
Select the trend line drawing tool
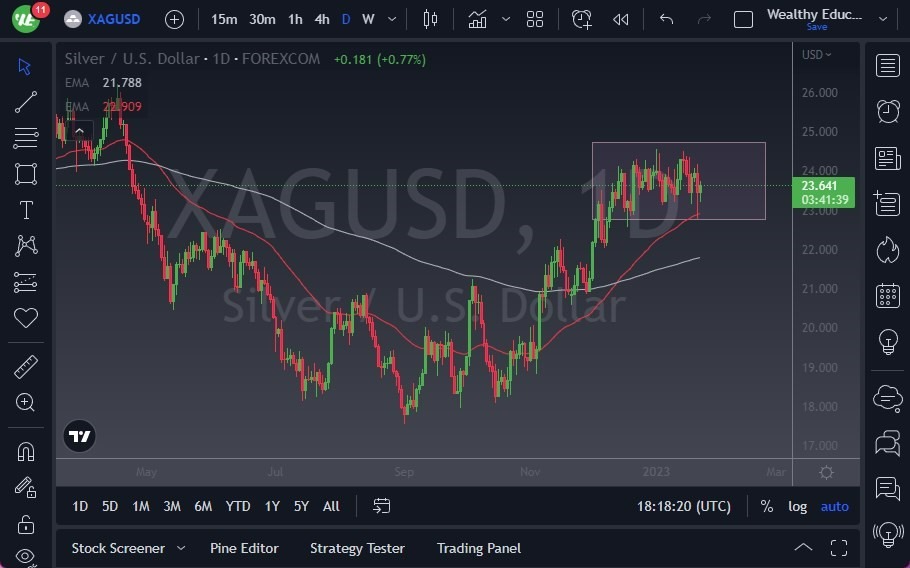pyautogui.click(x=26, y=102)
